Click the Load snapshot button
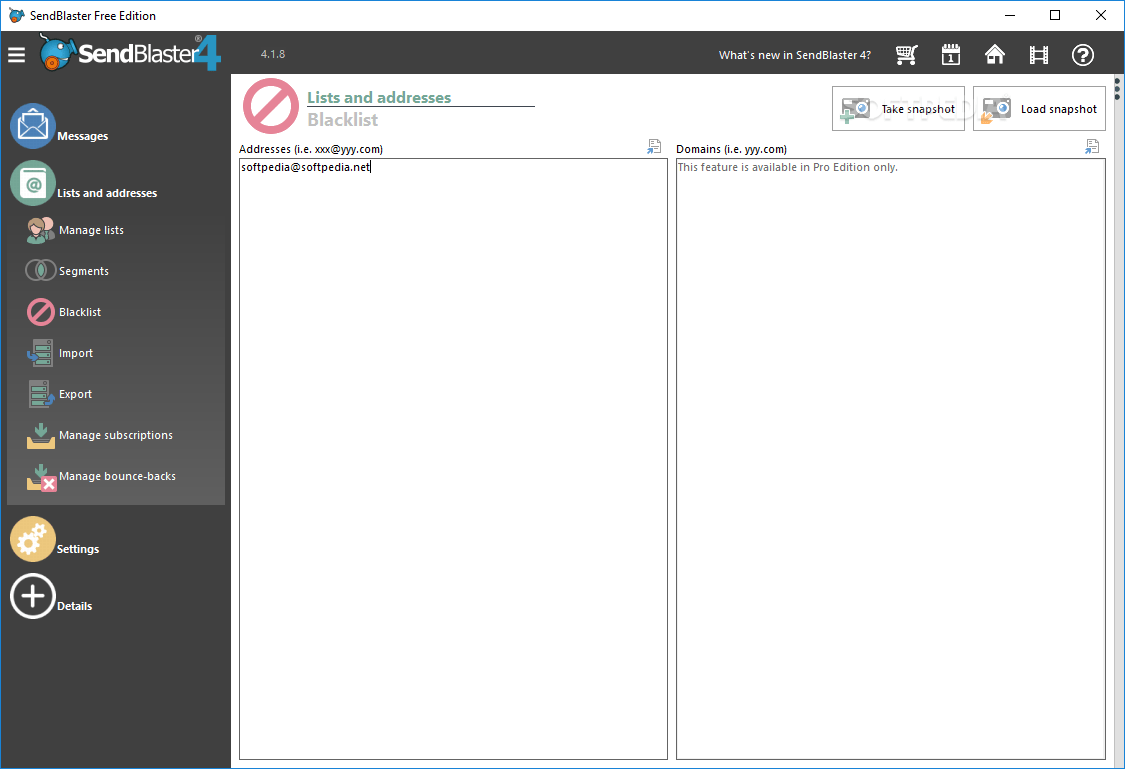The width and height of the screenshot is (1125, 769). [1039, 108]
